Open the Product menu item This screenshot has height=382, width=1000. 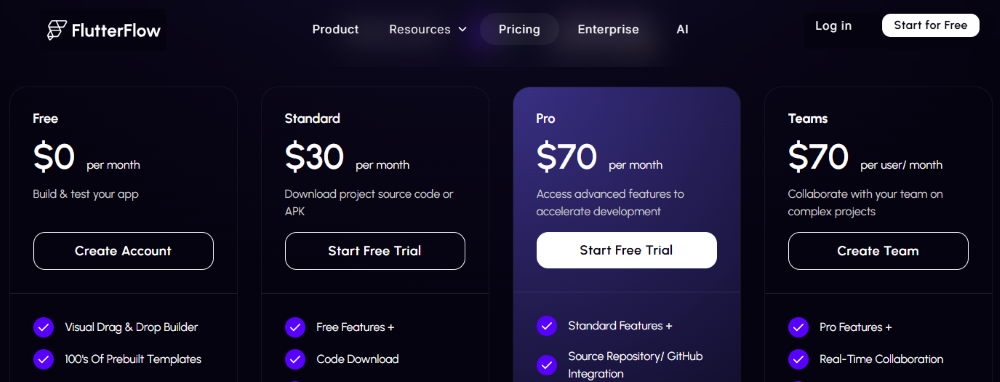(x=335, y=29)
